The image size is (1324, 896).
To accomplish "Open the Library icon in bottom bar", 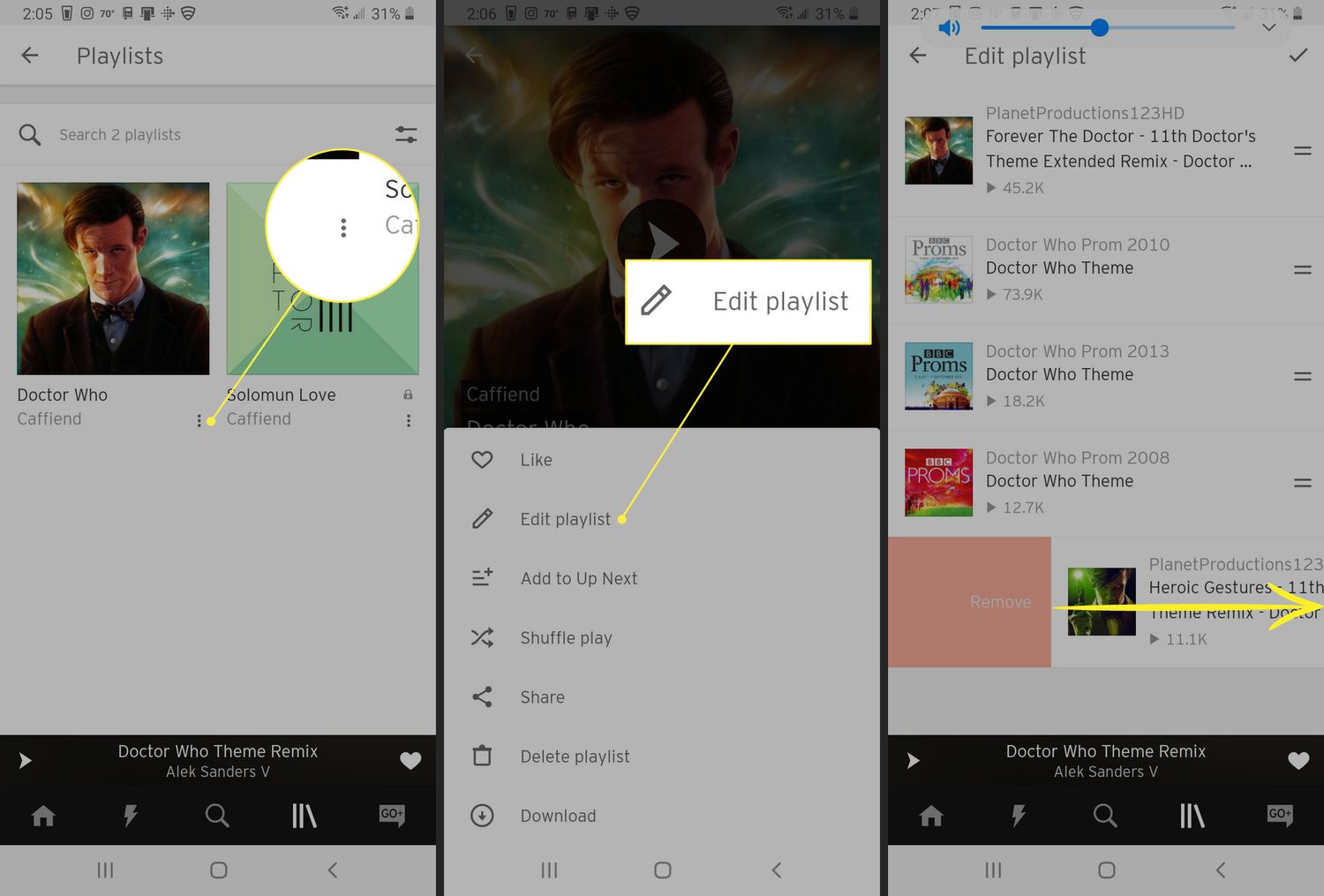I will pos(305,817).
